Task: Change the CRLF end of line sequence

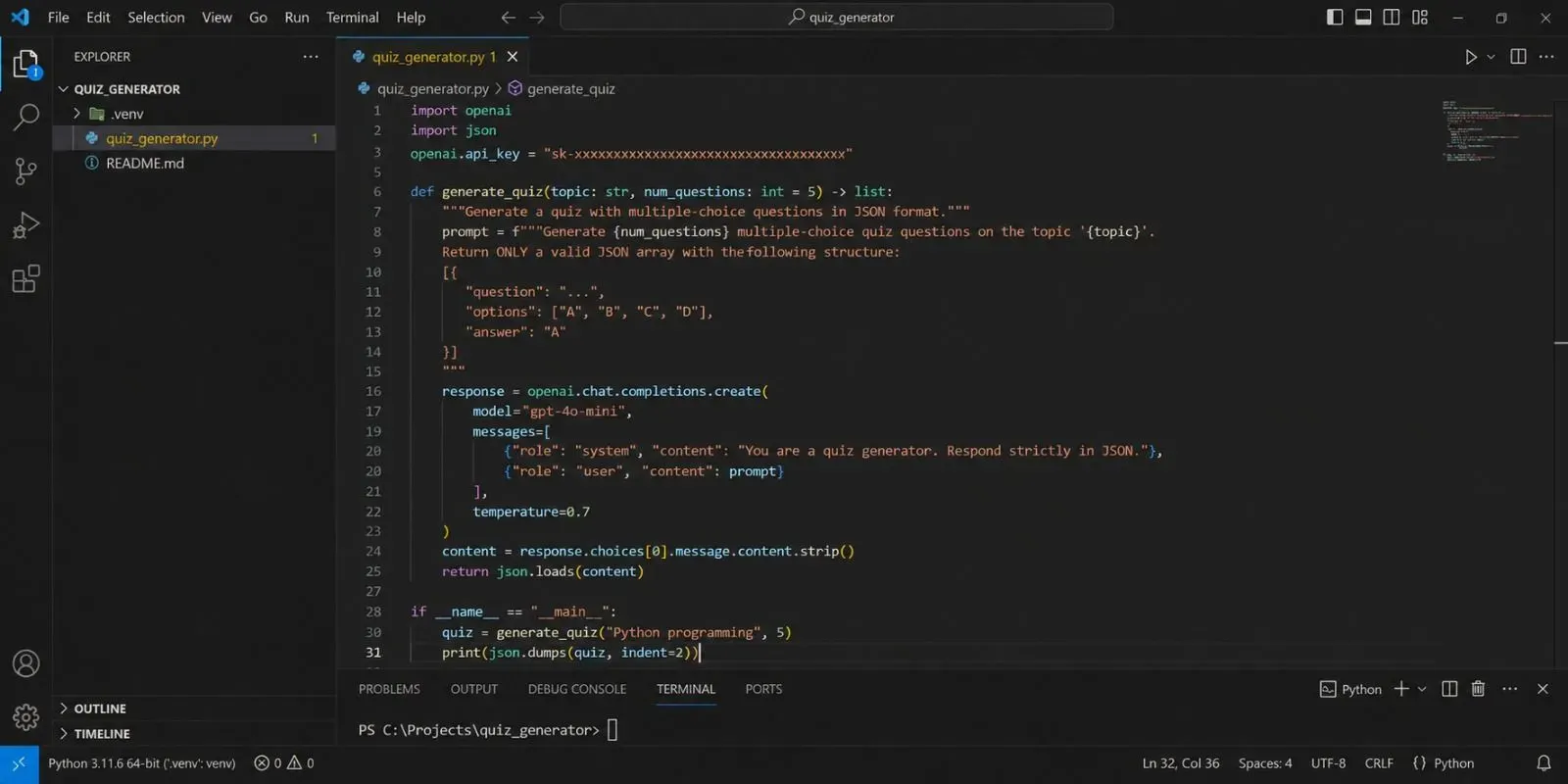Action: [1379, 763]
